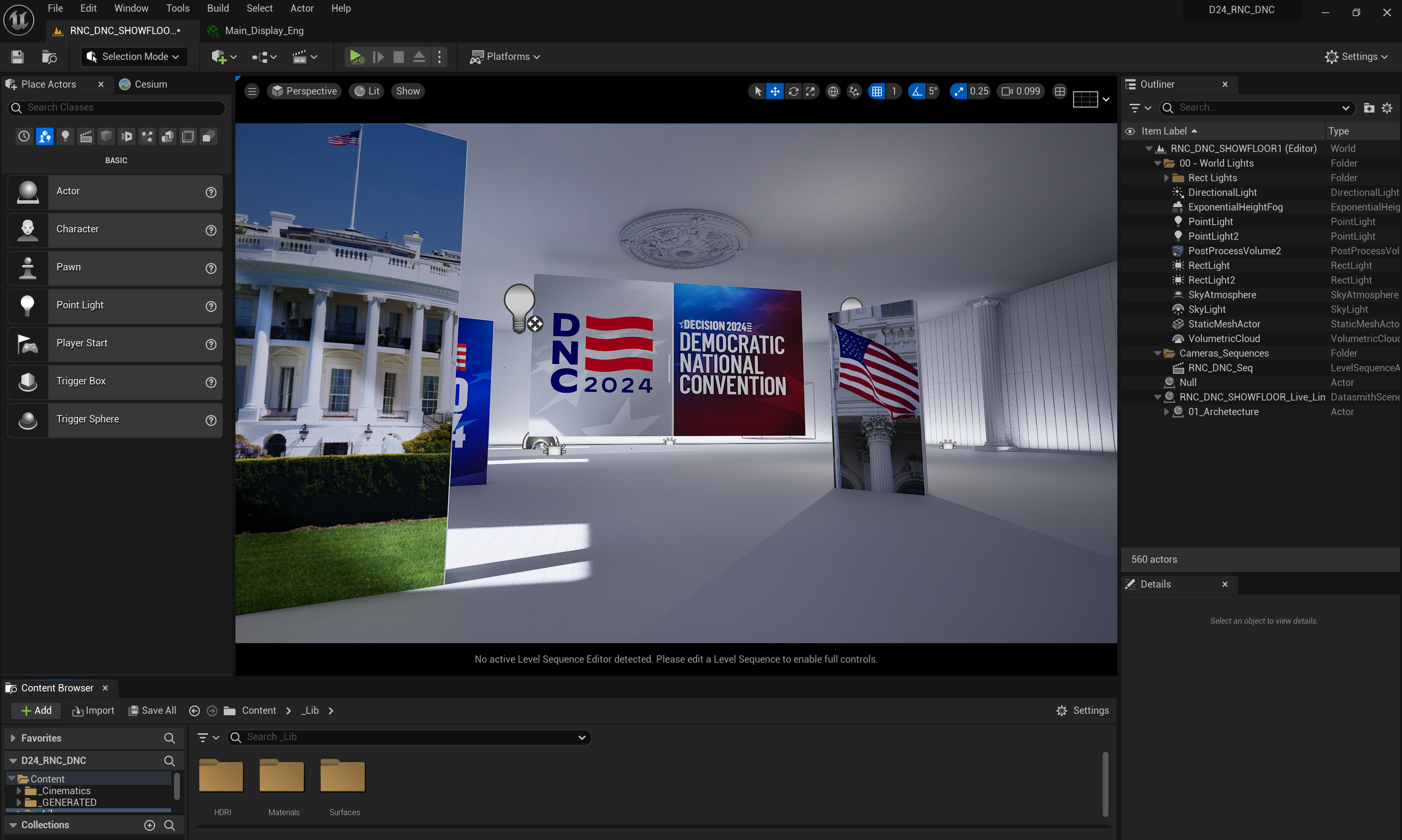Click the Search Classes field
The image size is (1402, 840).
click(116, 108)
